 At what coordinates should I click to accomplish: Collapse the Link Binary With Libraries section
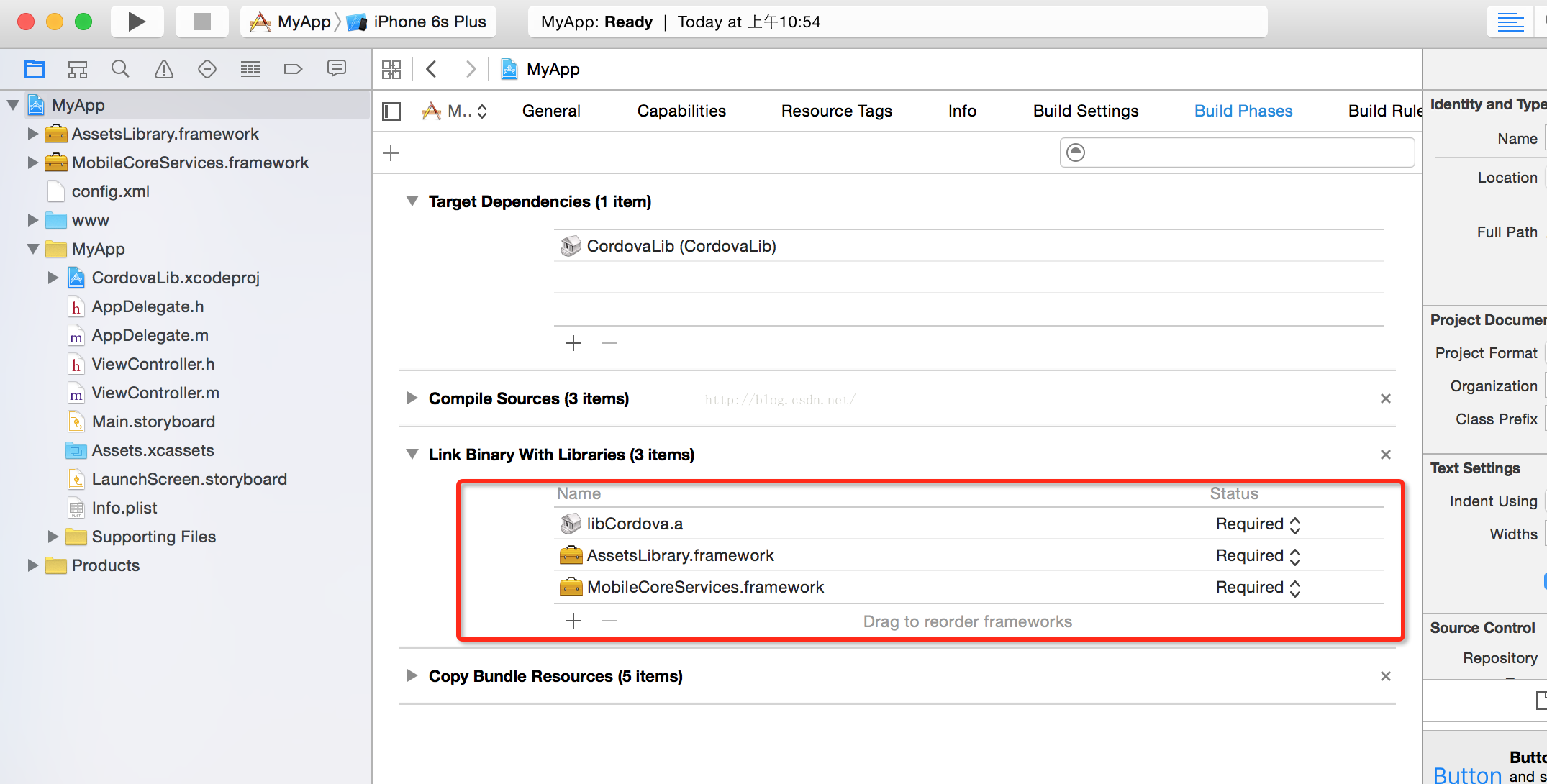point(412,455)
